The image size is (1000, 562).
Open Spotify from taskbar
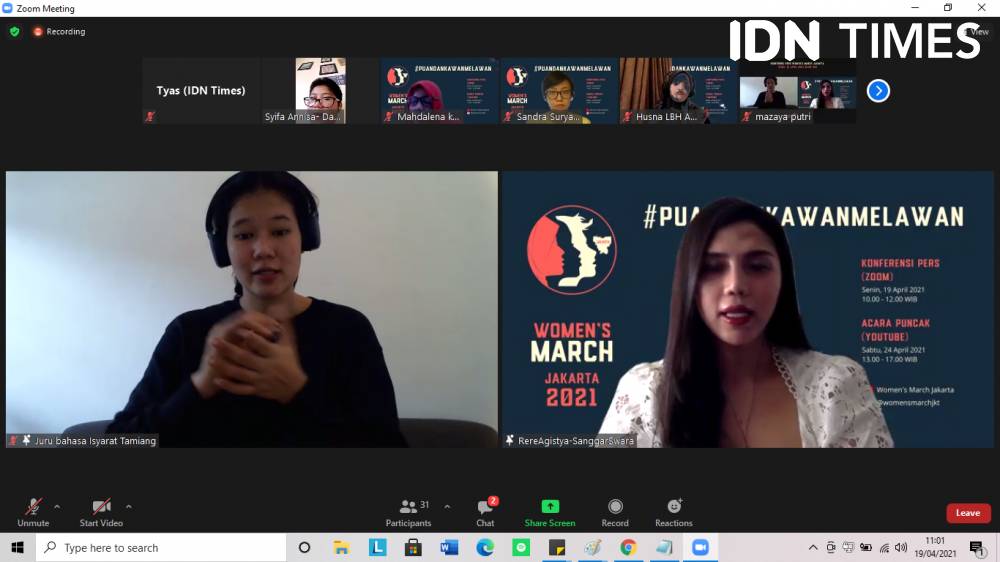click(521, 547)
